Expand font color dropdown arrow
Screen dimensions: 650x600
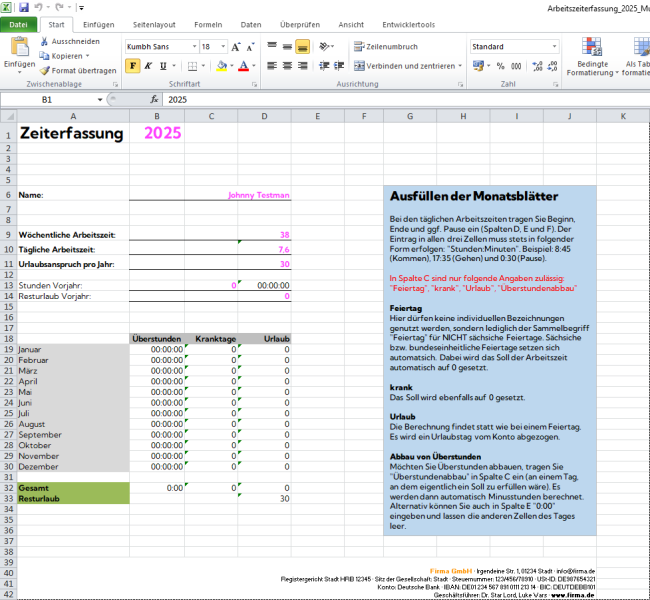(x=254, y=66)
